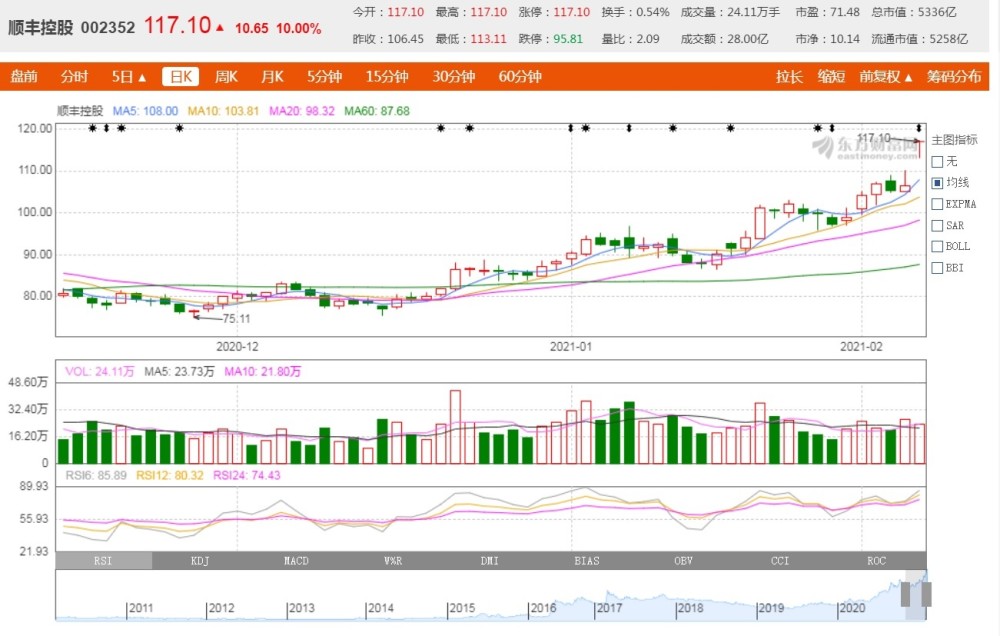Click stock name 顺丰控股 in header

tap(40, 27)
